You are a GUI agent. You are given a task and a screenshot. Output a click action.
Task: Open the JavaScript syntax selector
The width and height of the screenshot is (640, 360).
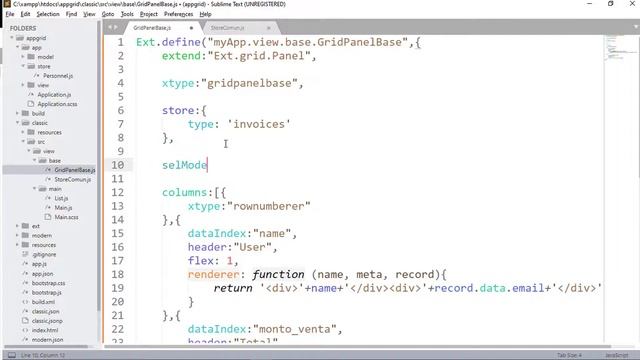tap(616, 355)
